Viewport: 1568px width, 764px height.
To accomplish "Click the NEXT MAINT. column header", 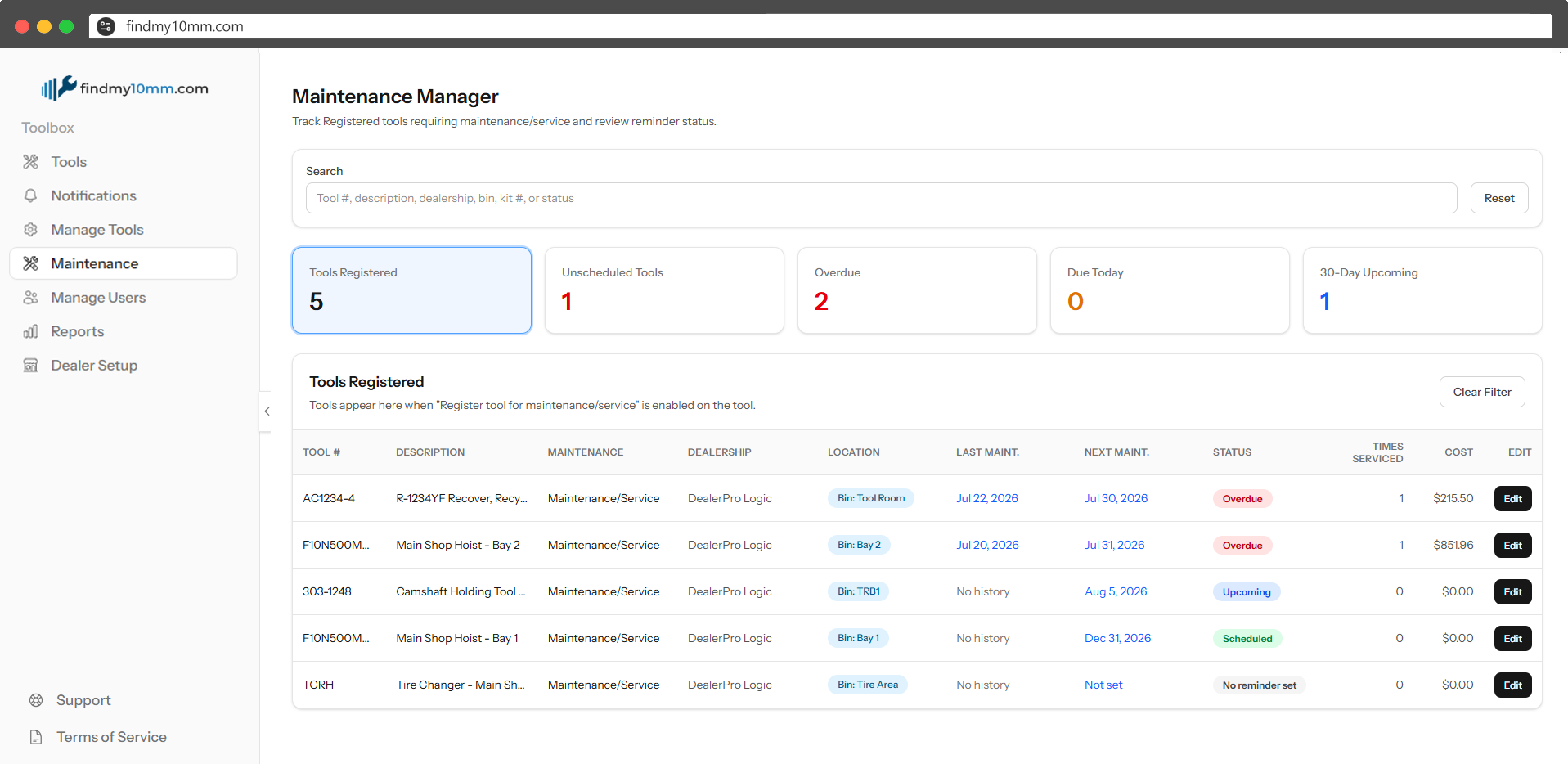I will (1116, 452).
